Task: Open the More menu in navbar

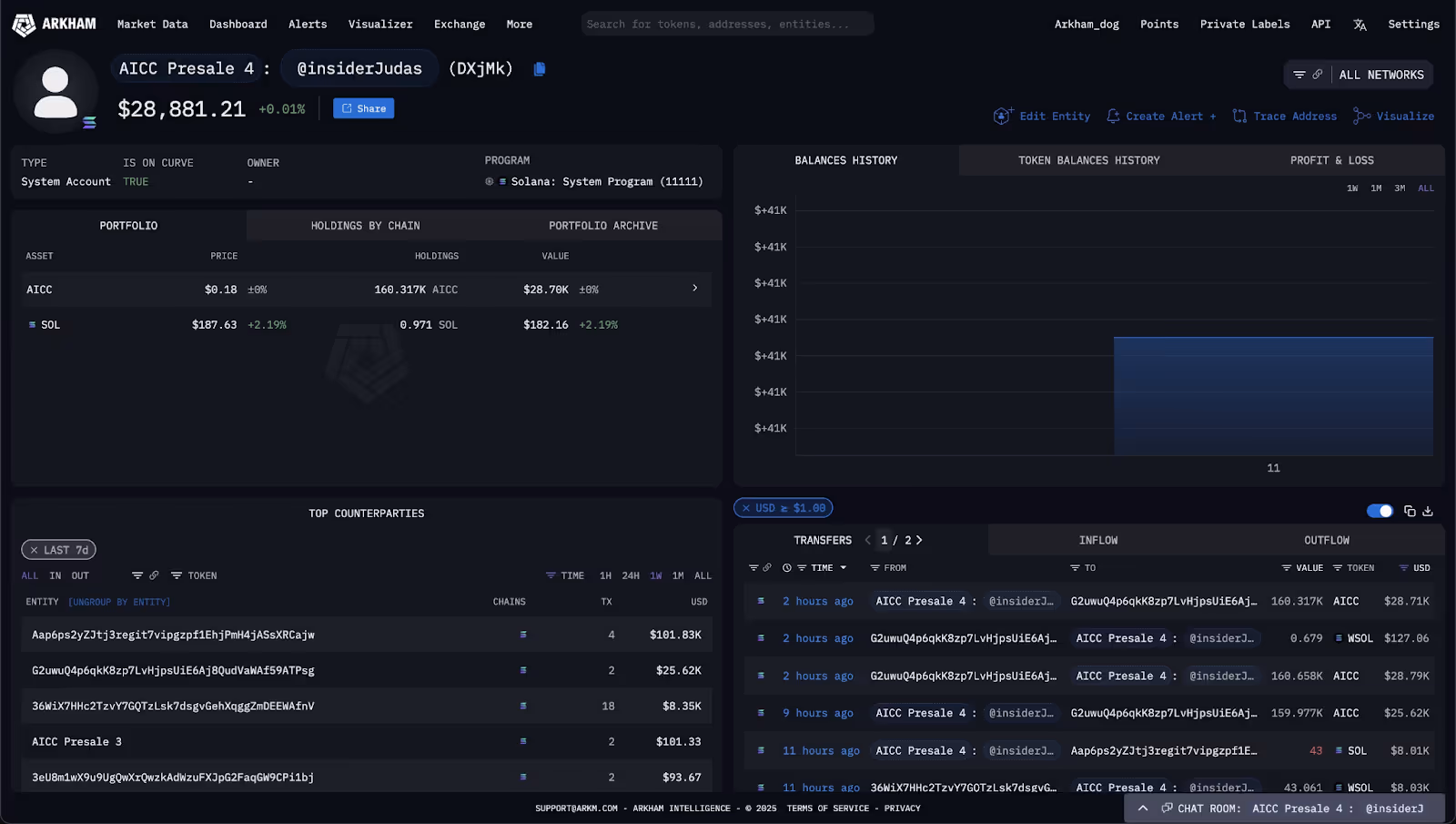Action: click(520, 25)
